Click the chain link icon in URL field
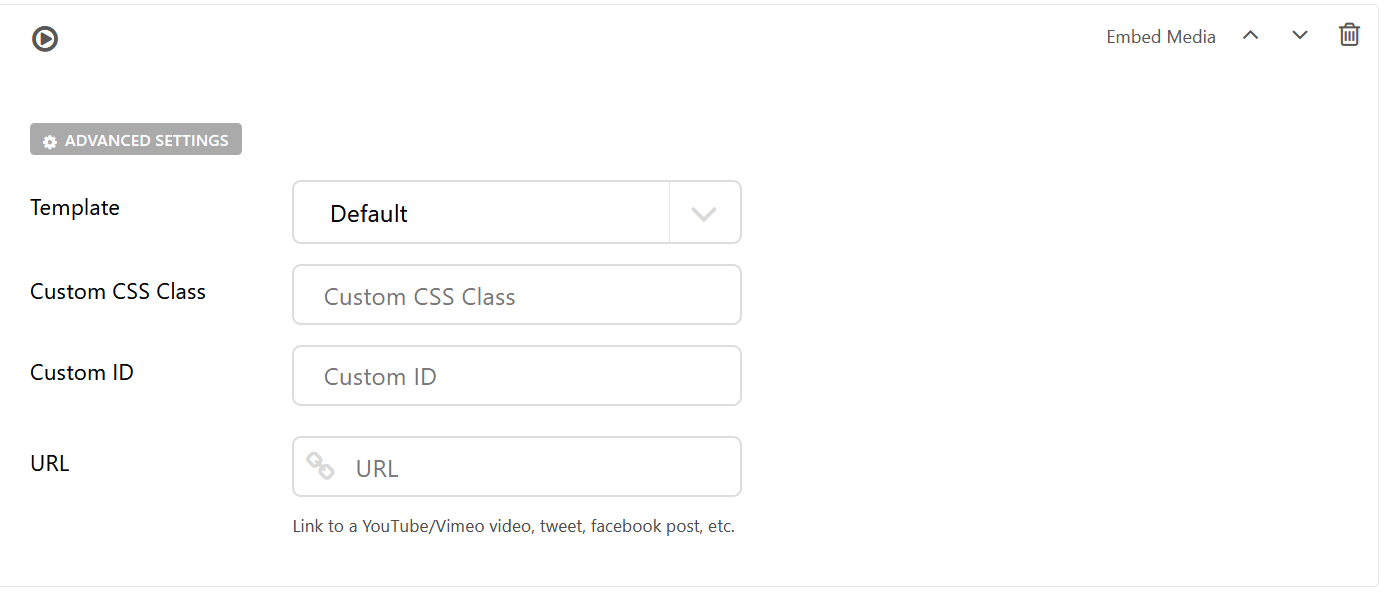This screenshot has width=1387, height=599. tap(320, 466)
